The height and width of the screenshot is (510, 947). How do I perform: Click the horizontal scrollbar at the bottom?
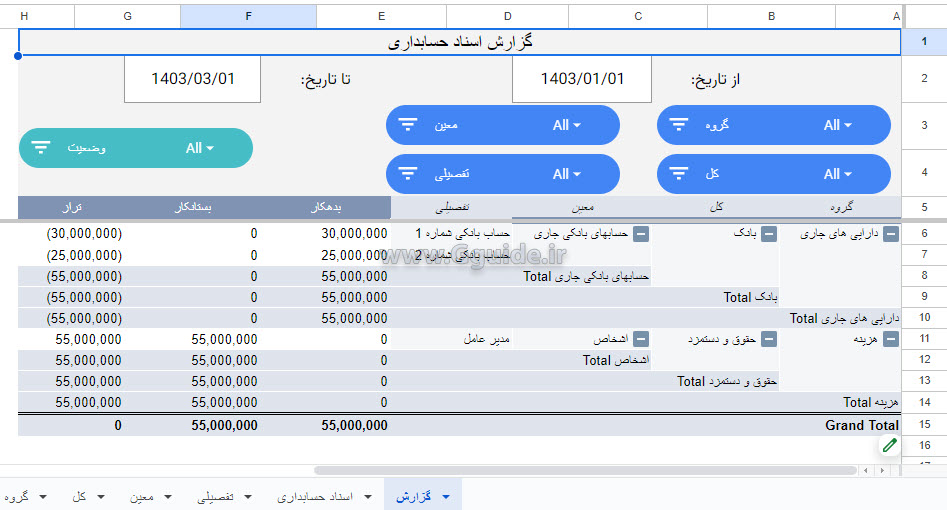pyautogui.click(x=590, y=470)
